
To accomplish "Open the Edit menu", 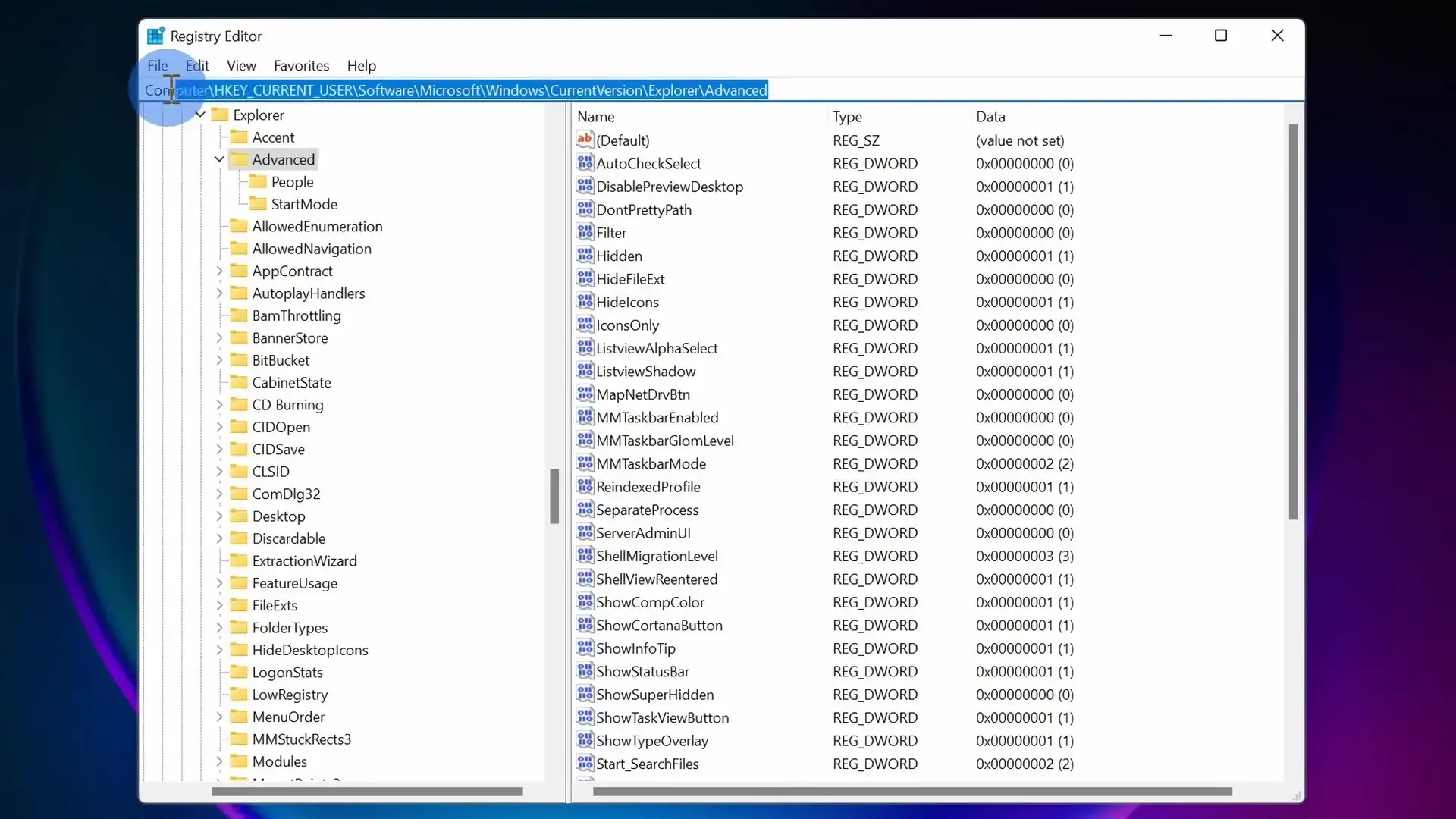I will [197, 66].
